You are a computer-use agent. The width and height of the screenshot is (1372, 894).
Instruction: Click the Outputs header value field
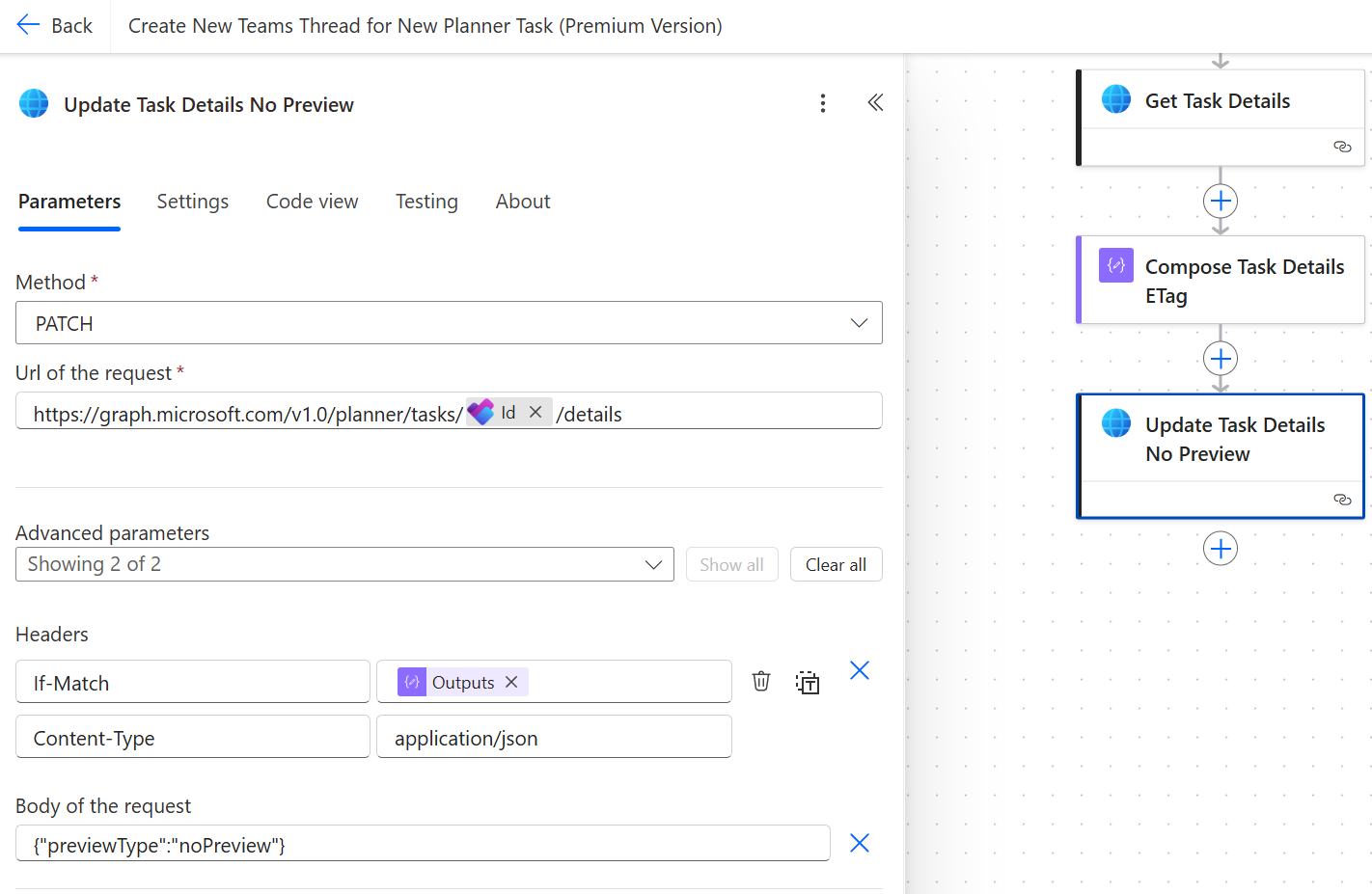(x=554, y=682)
